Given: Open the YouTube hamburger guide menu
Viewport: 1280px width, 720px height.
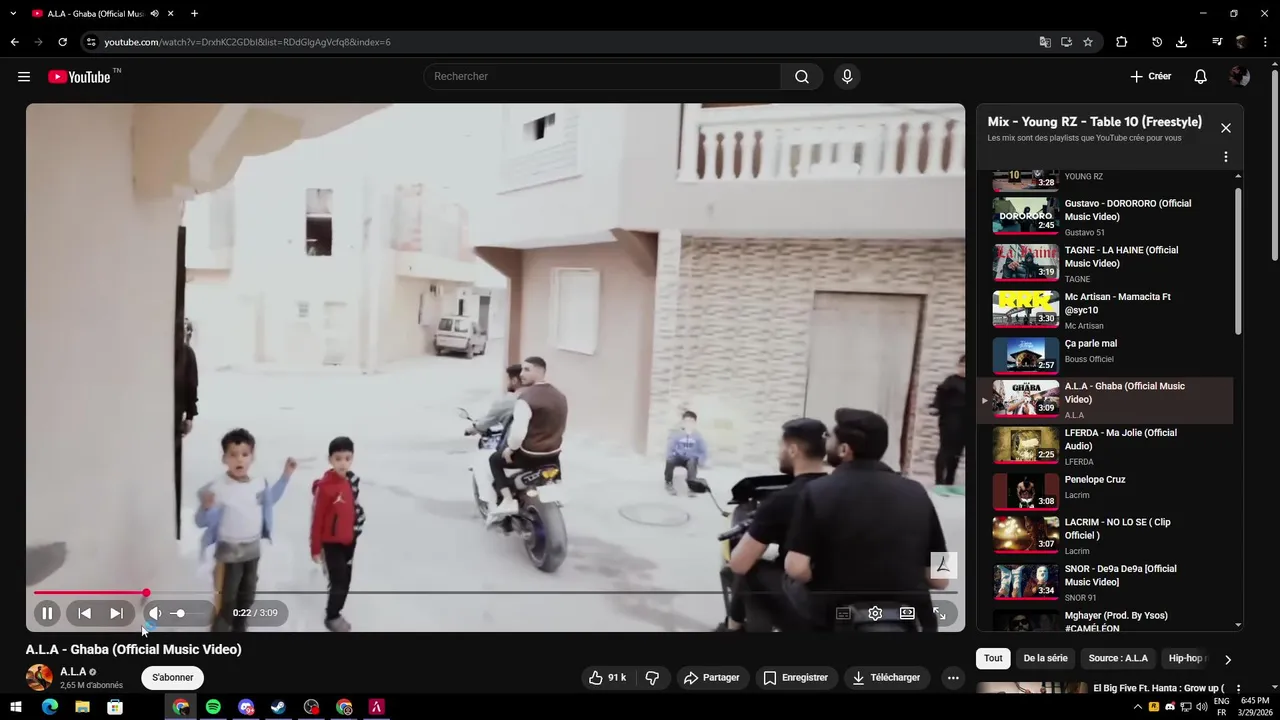Looking at the screenshot, I should coord(24,77).
